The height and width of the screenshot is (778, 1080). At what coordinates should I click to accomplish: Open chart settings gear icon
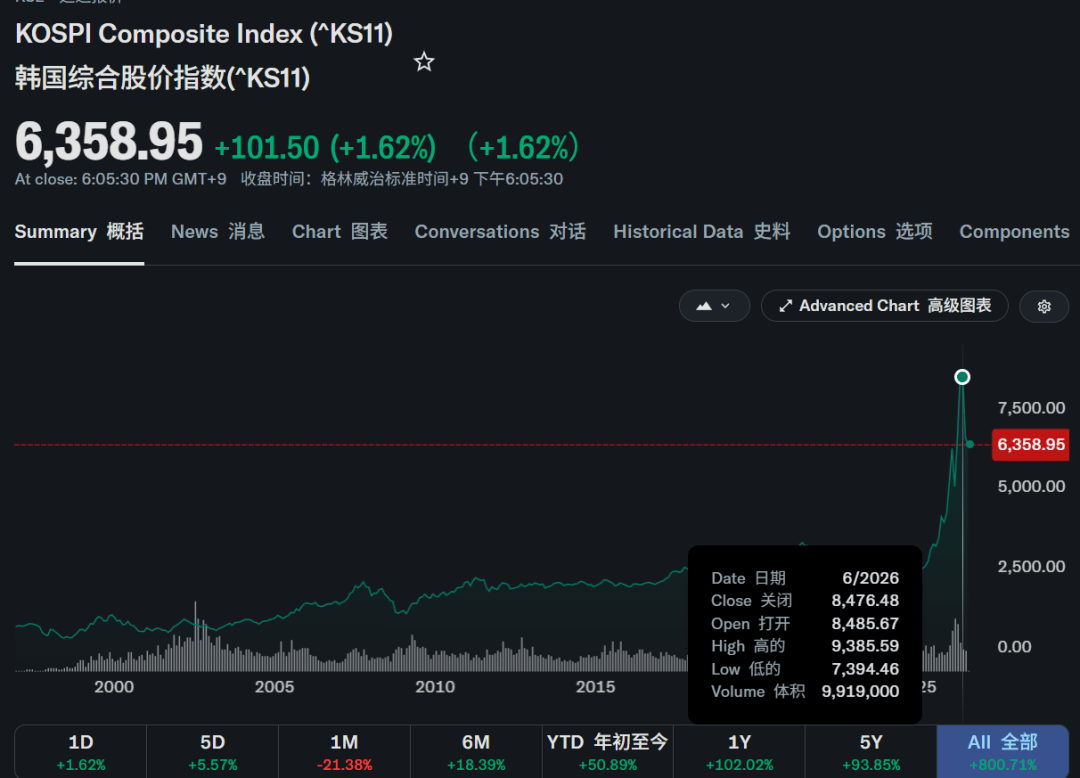[1043, 306]
